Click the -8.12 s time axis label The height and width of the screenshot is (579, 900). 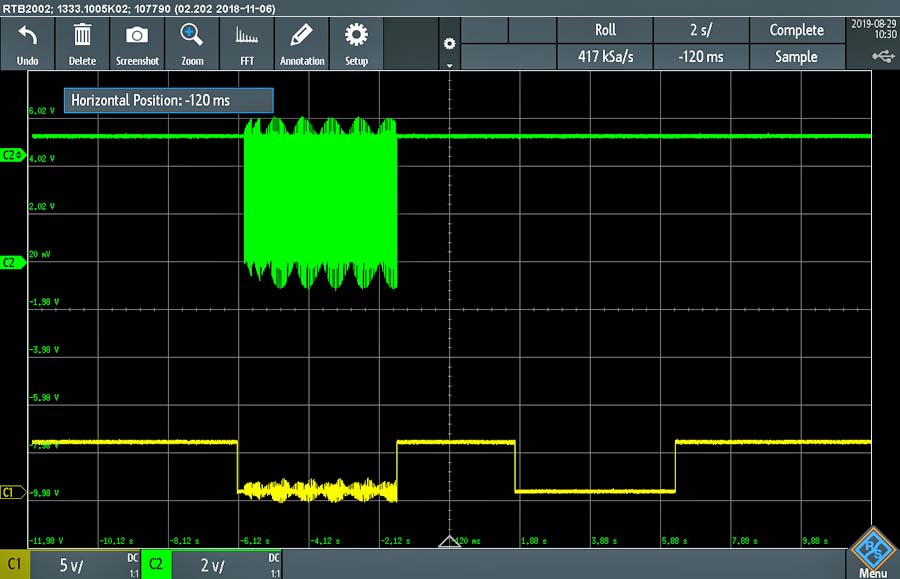[185, 541]
